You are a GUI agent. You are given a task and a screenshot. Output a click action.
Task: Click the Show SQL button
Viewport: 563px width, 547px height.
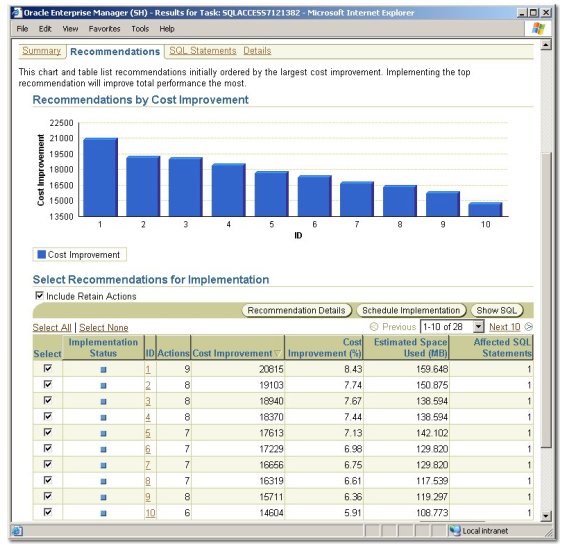tap(497, 310)
